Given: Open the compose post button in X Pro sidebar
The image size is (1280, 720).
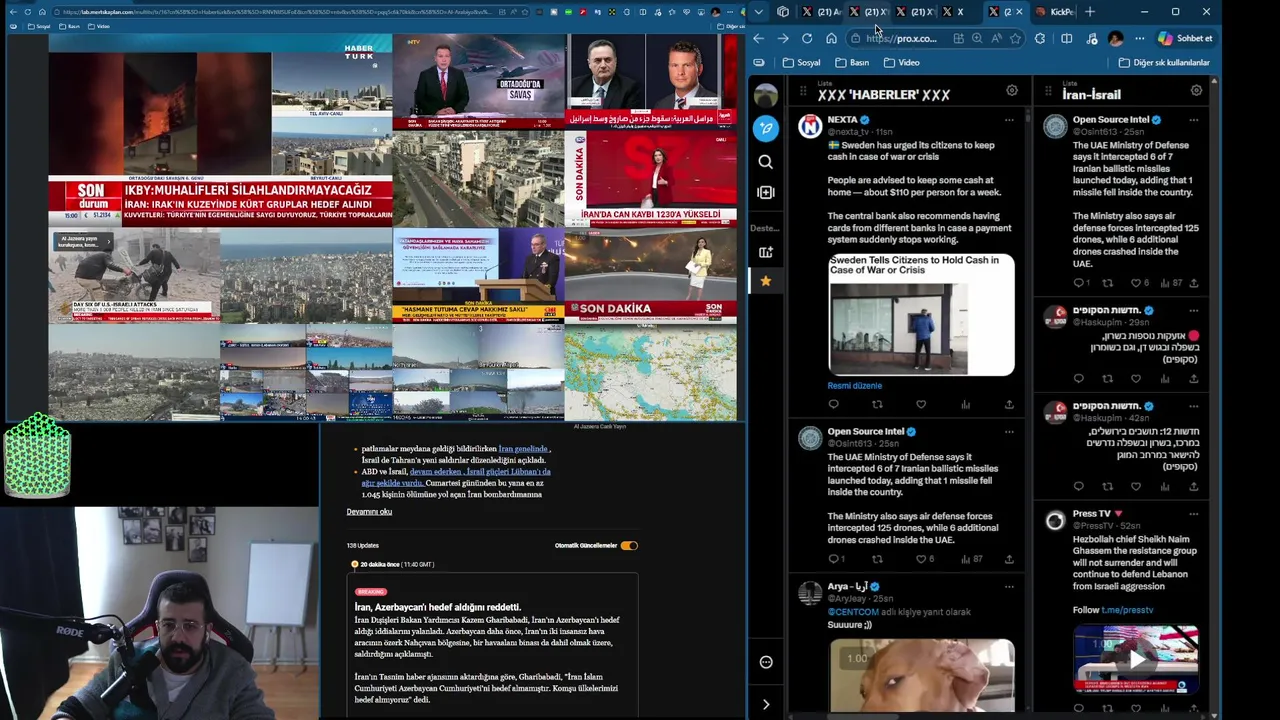Looking at the screenshot, I should (766, 128).
